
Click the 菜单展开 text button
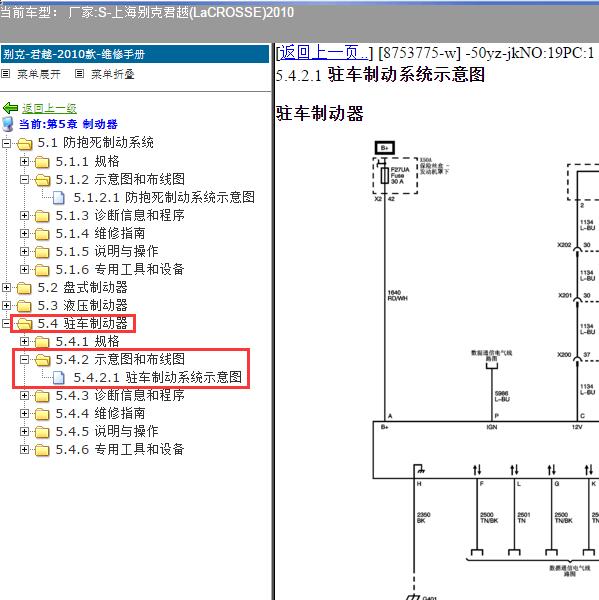[39, 74]
